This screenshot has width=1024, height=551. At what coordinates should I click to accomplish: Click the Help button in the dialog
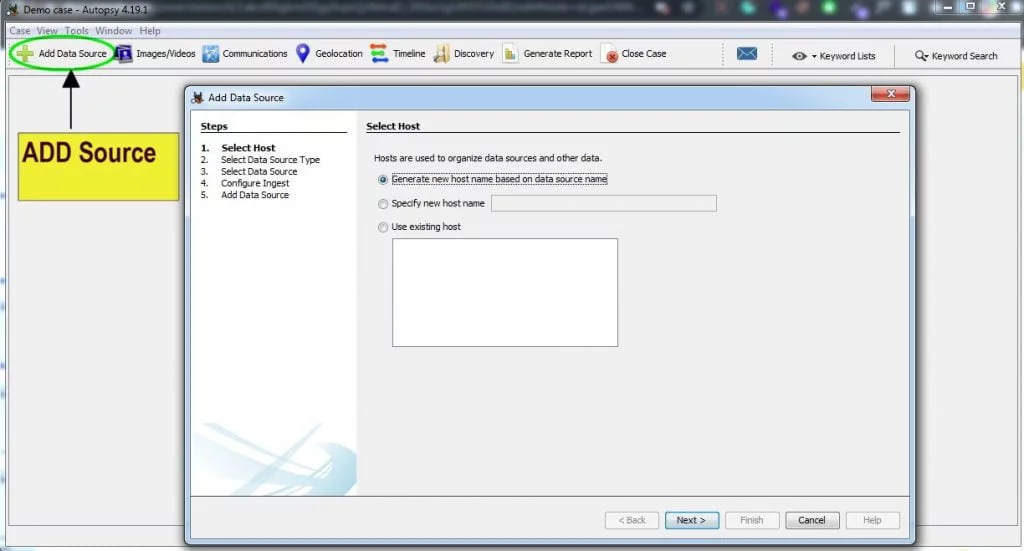(872, 520)
